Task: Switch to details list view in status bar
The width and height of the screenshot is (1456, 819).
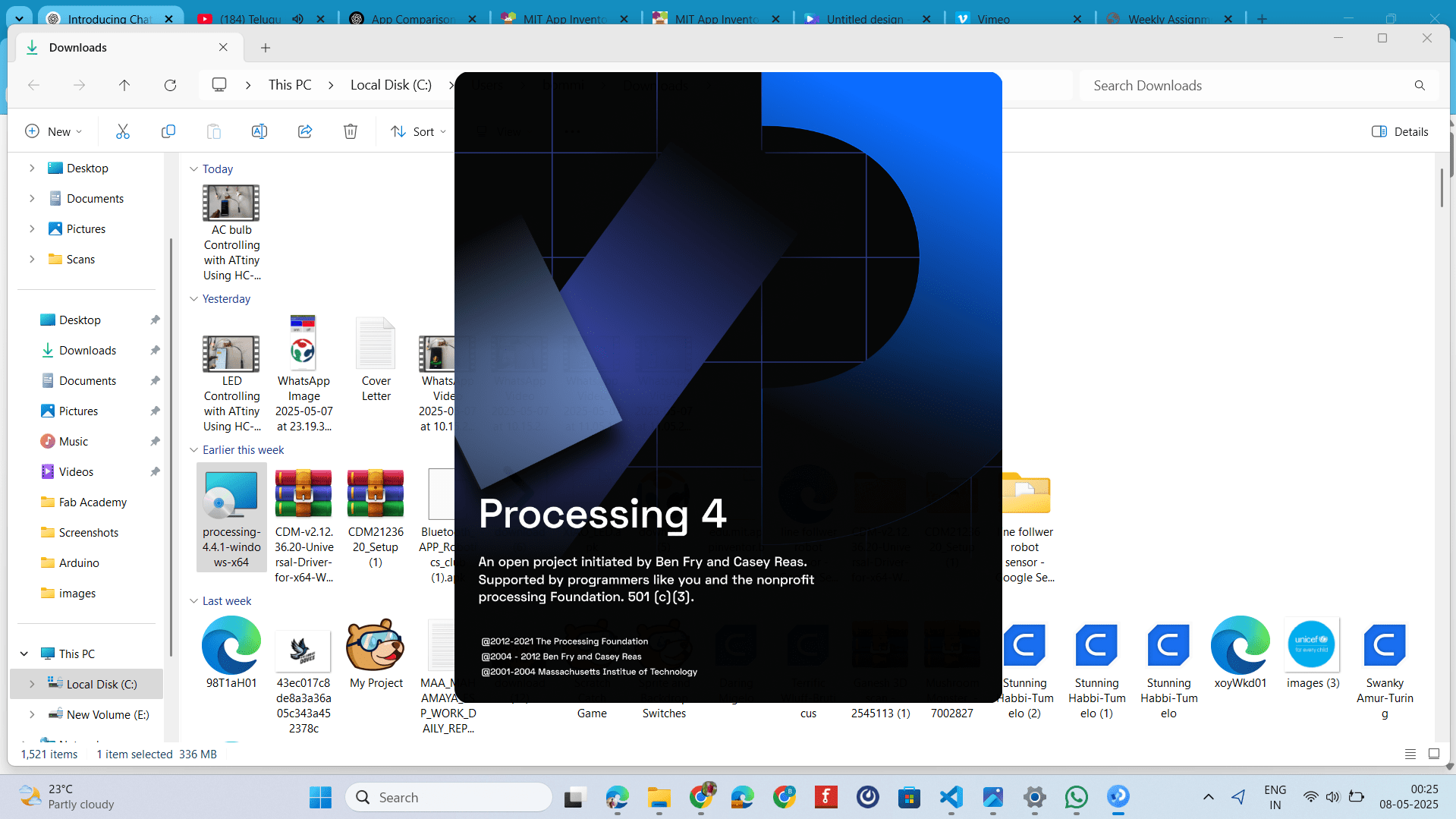Action: pyautogui.click(x=1410, y=754)
